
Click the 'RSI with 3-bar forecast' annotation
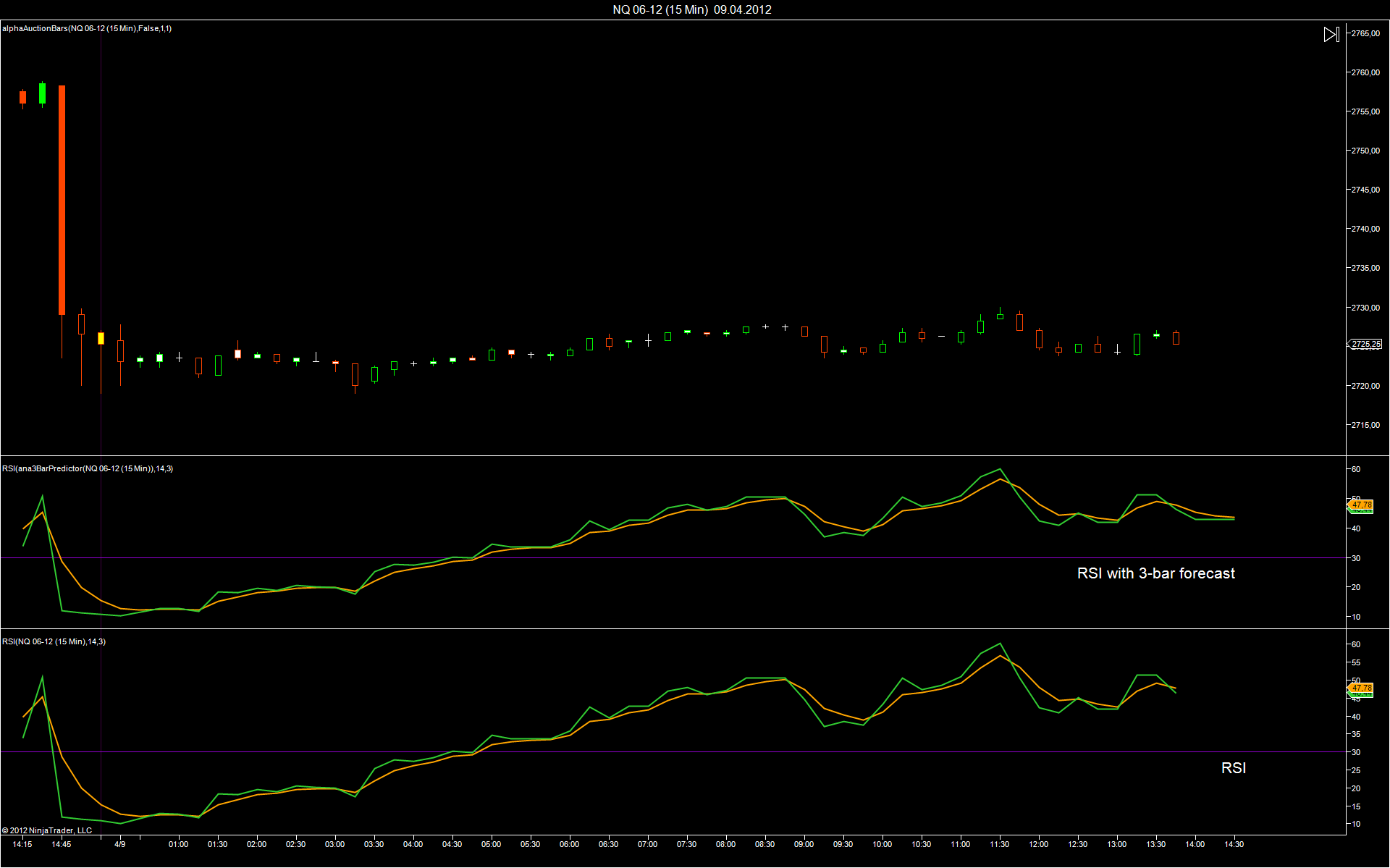tap(1156, 573)
